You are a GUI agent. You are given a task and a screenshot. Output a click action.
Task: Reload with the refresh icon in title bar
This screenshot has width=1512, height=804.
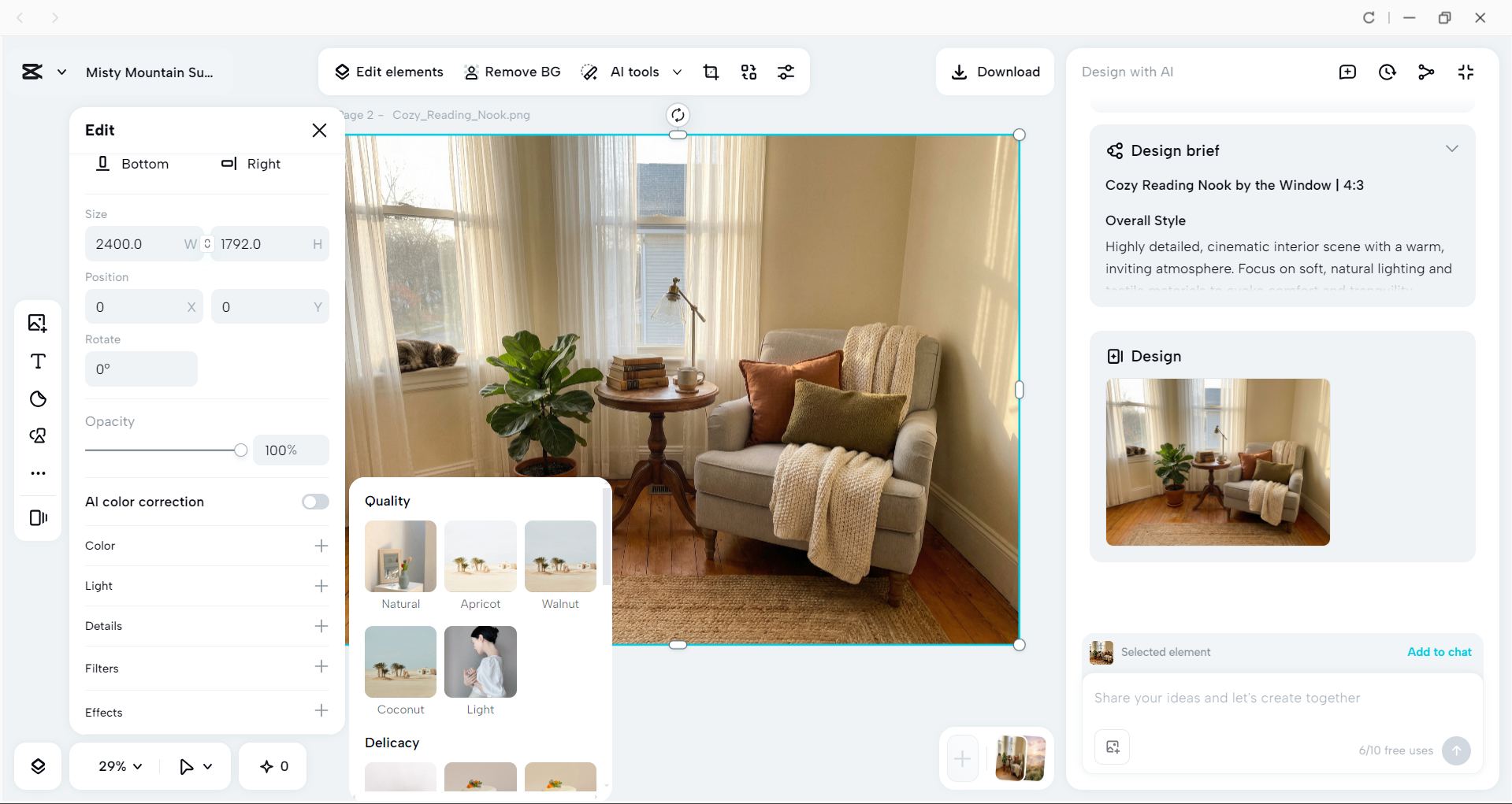[x=1369, y=17]
